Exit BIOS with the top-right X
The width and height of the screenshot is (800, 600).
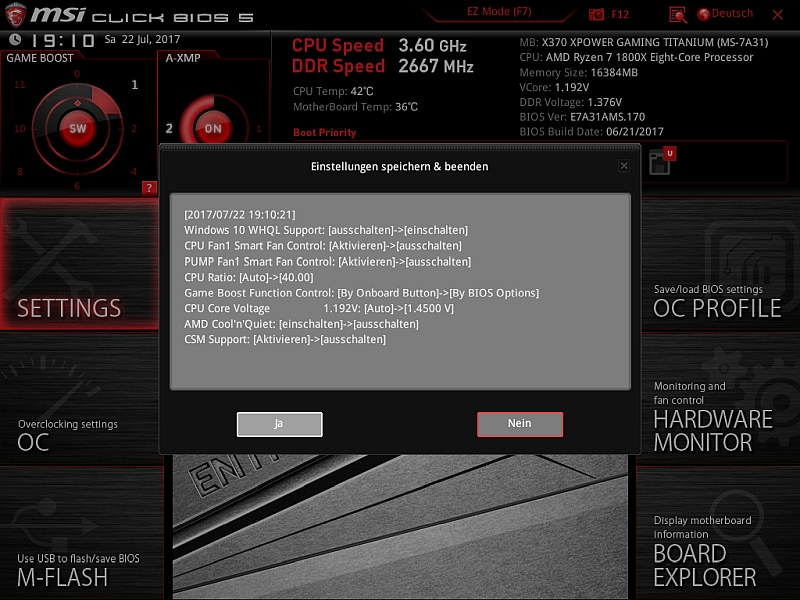click(778, 15)
